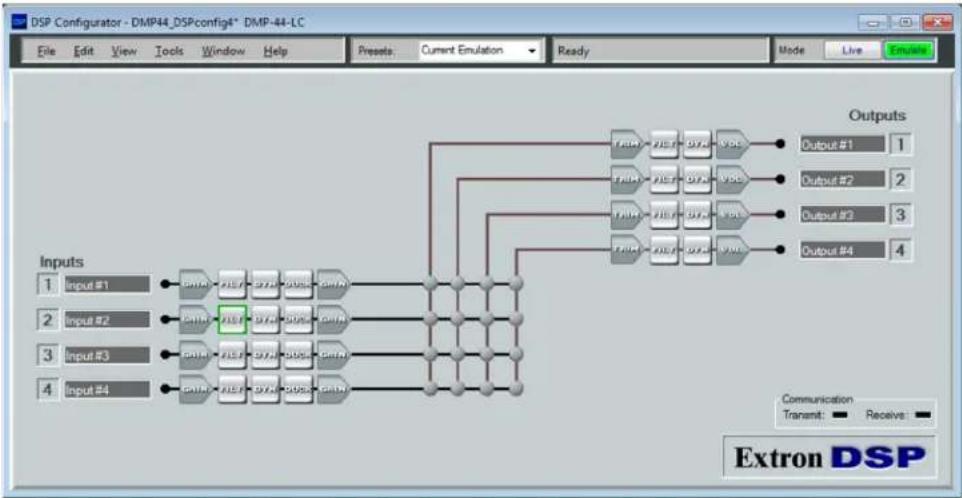
Task: Open the Help menu
Action: [x=275, y=52]
